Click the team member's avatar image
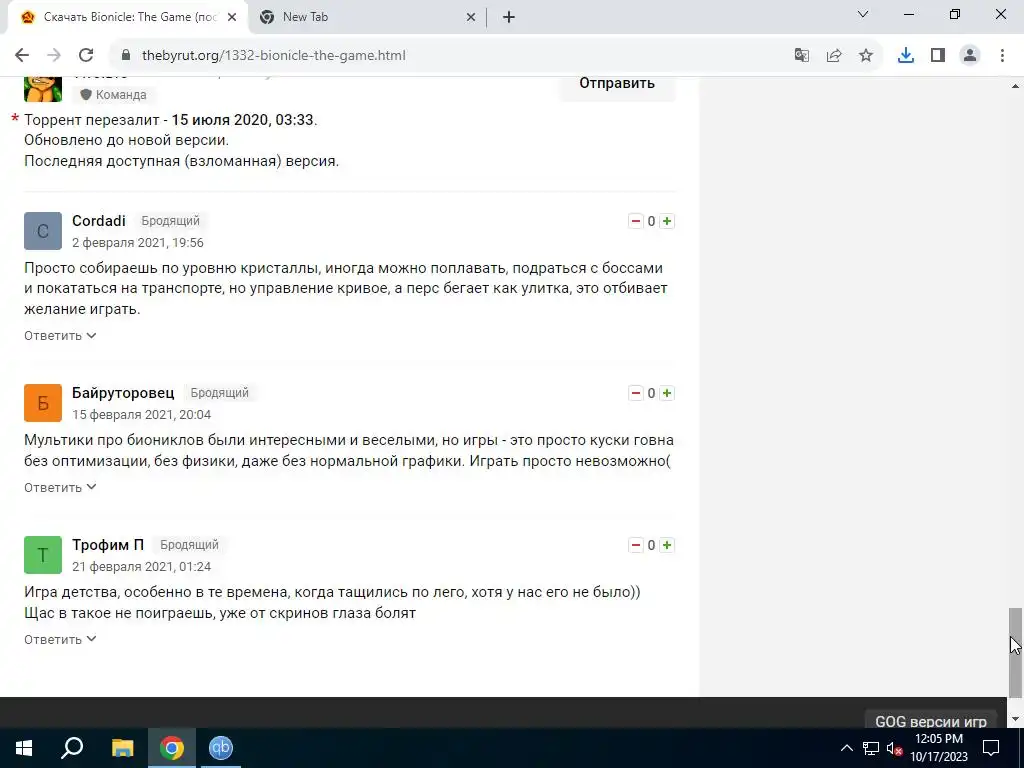This screenshot has width=1024, height=768. point(43,89)
